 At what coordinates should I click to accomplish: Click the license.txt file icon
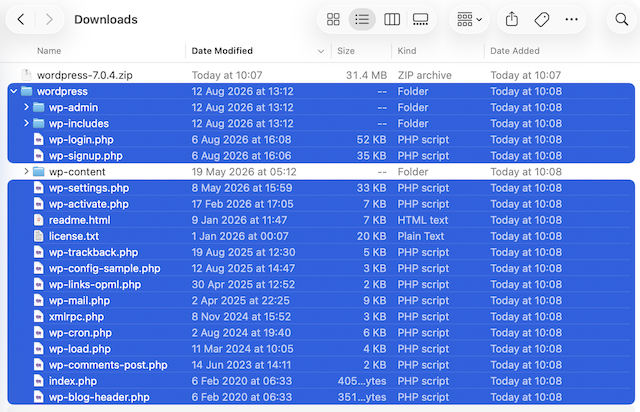(x=38, y=236)
